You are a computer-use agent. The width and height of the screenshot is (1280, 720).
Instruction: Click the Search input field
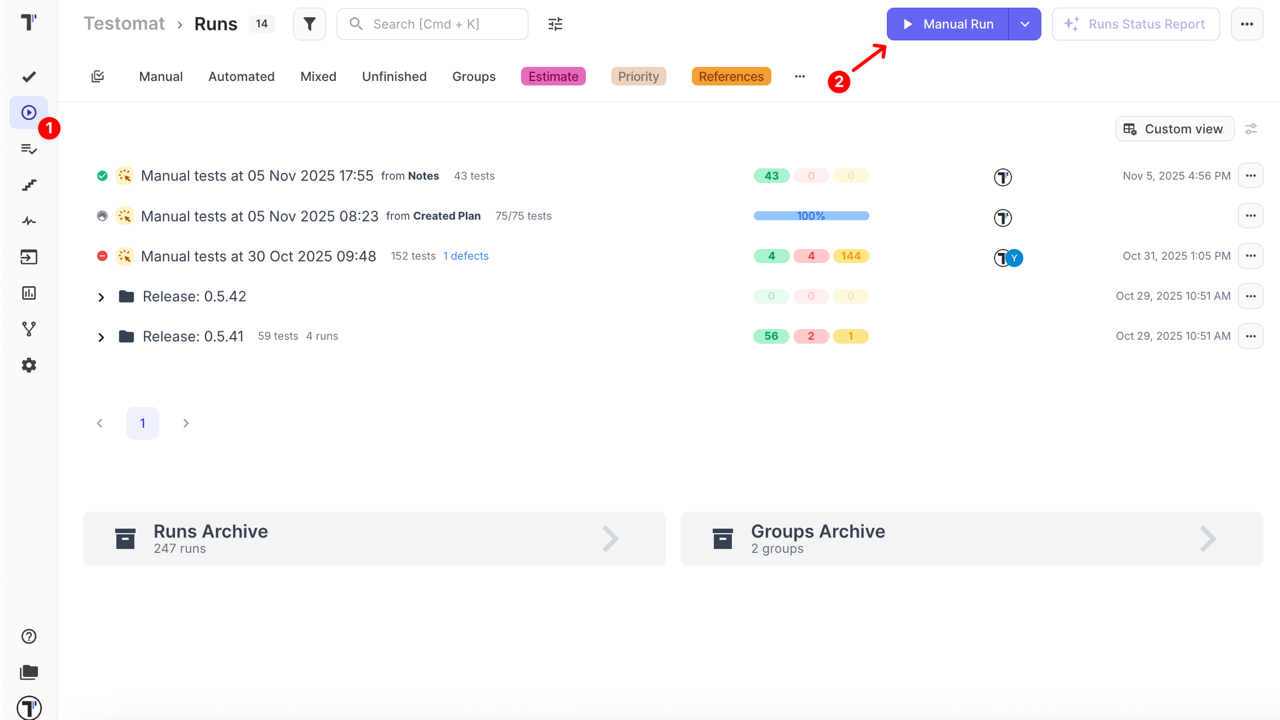[x=445, y=24]
